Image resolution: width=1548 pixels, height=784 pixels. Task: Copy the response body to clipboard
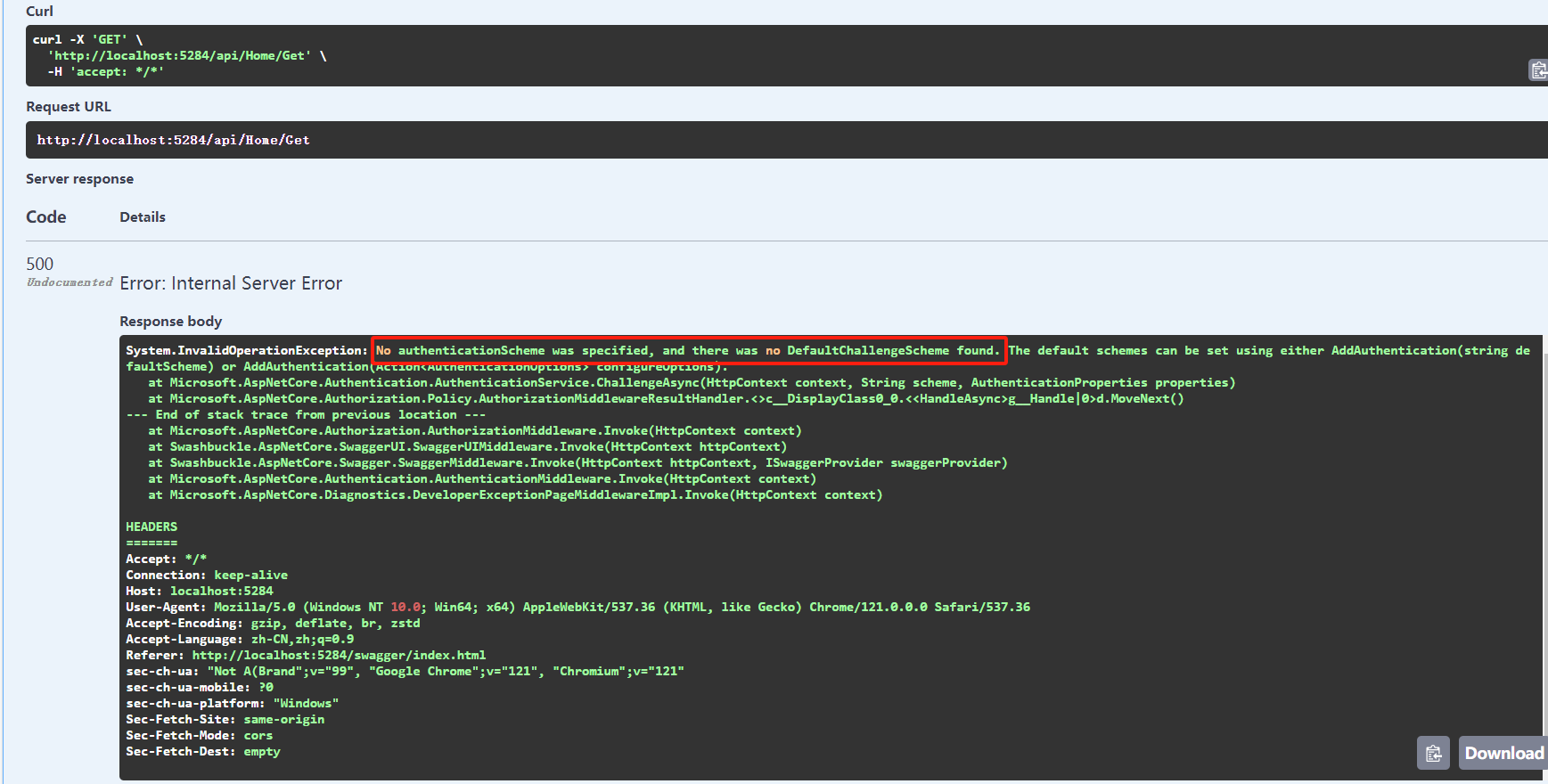point(1433,753)
